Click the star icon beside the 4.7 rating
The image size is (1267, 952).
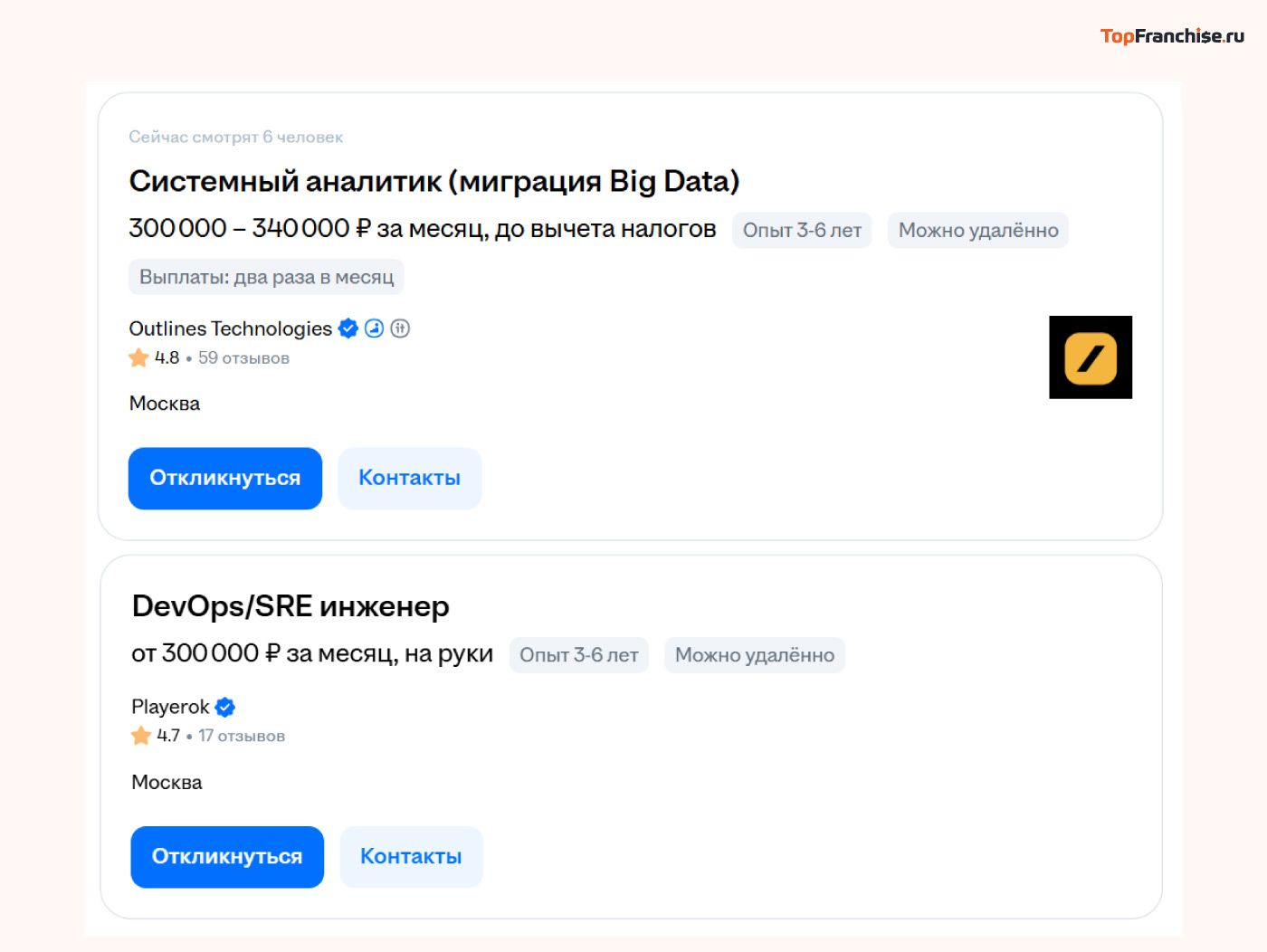point(141,736)
